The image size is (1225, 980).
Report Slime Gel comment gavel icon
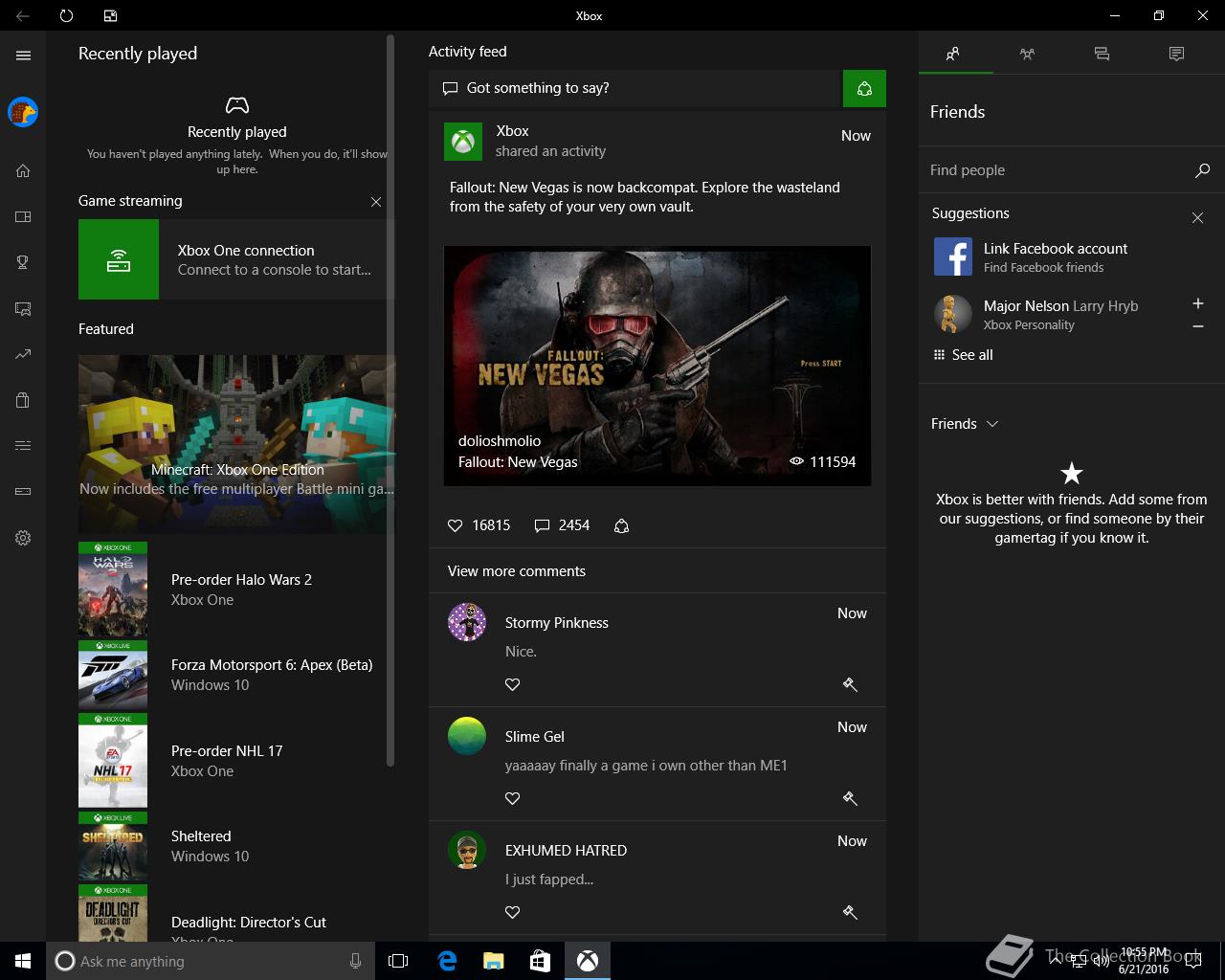(x=850, y=798)
